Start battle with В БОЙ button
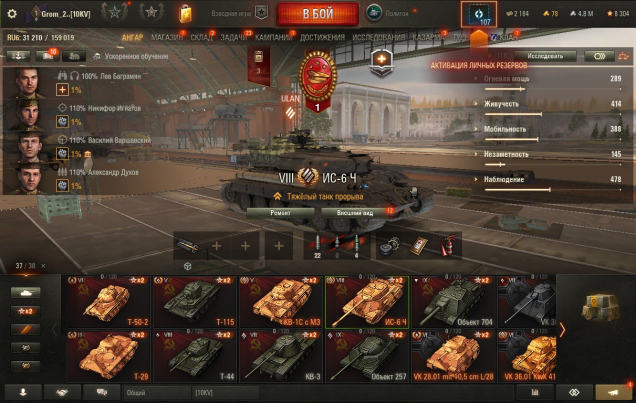Screen dimensions: 636x403 (x=318, y=14)
